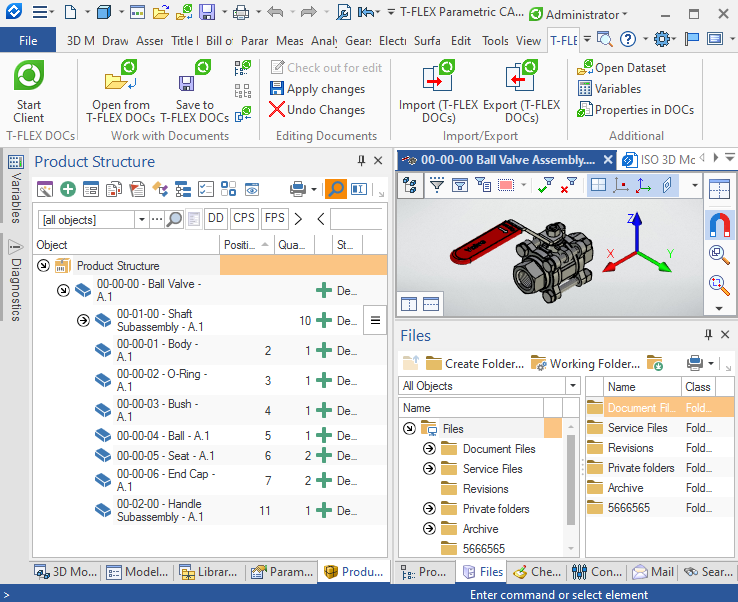This screenshot has height=602, width=738.
Task: Click Save to T-FLEX DOCs
Action: 194,91
